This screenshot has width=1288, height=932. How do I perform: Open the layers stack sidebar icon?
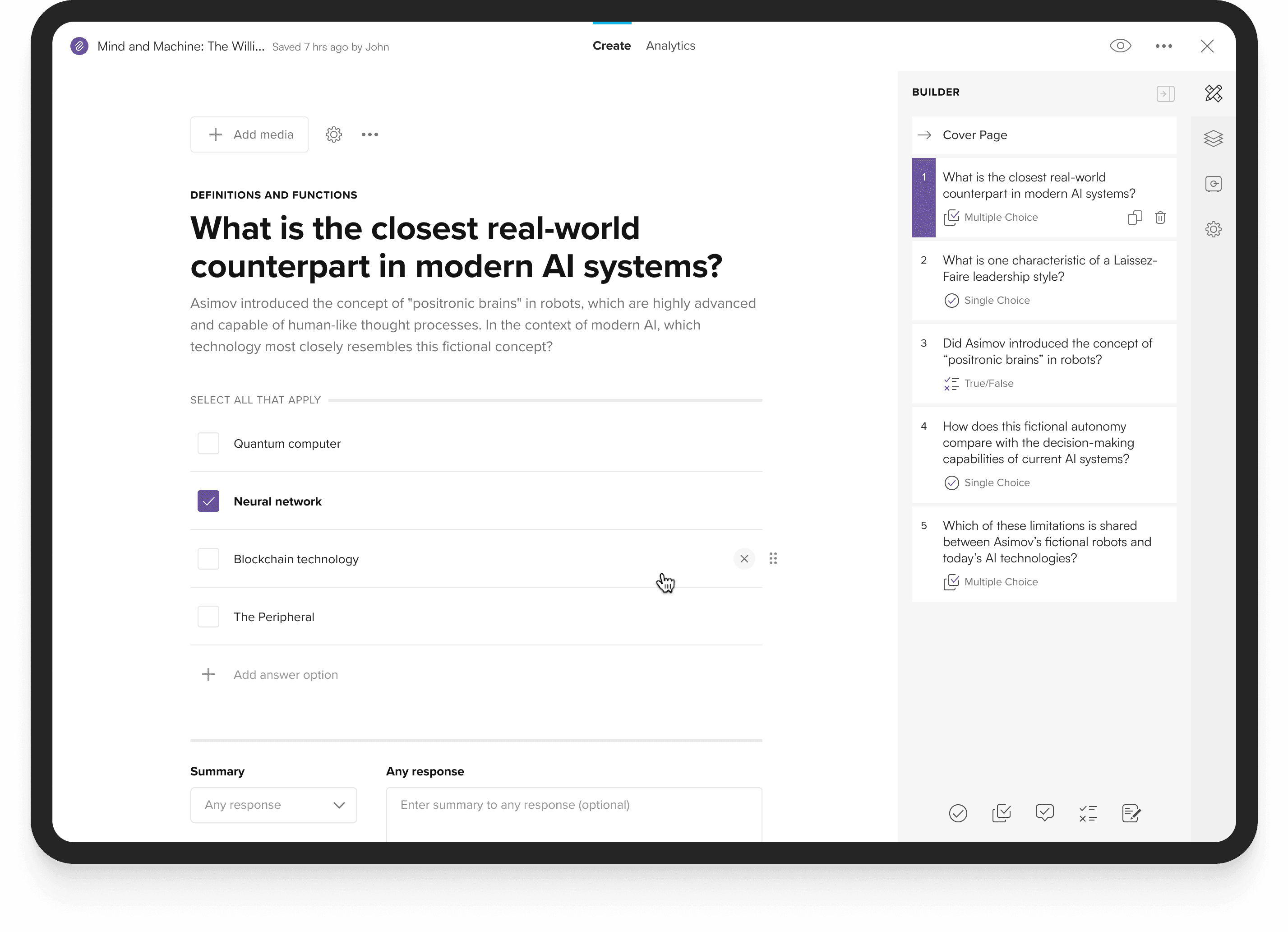click(x=1213, y=139)
